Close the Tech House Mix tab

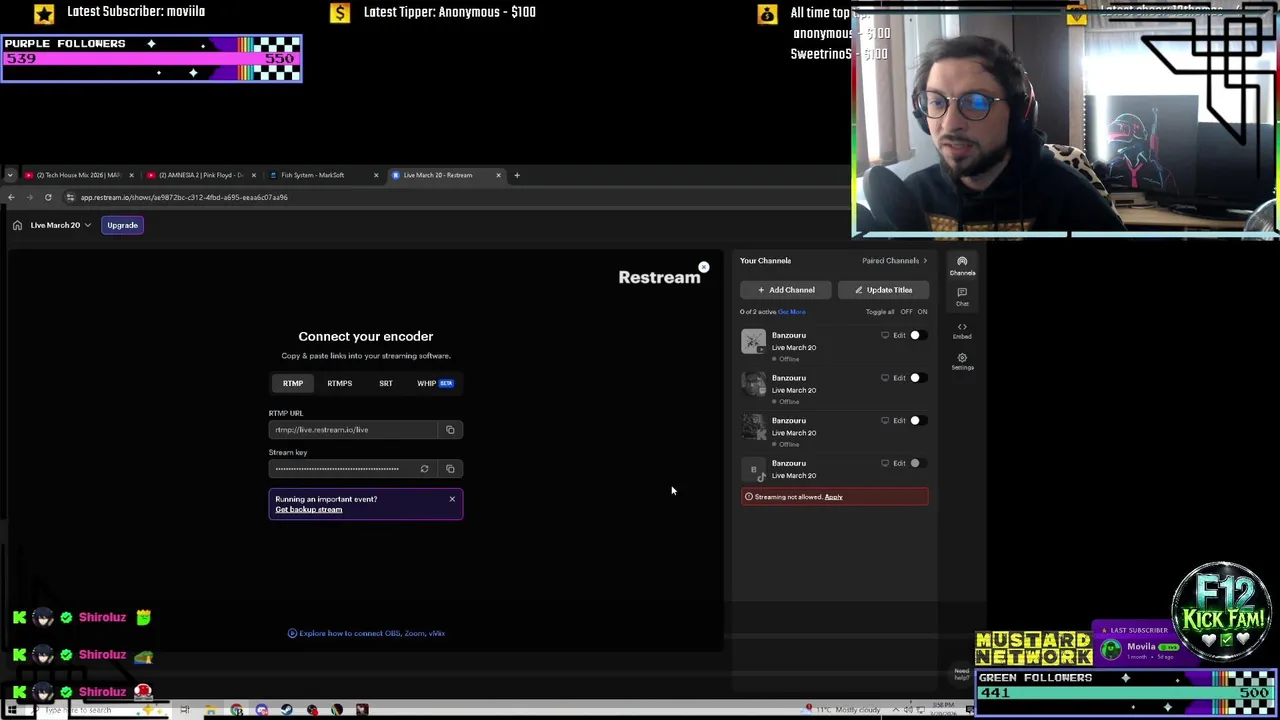pyautogui.click(x=131, y=175)
